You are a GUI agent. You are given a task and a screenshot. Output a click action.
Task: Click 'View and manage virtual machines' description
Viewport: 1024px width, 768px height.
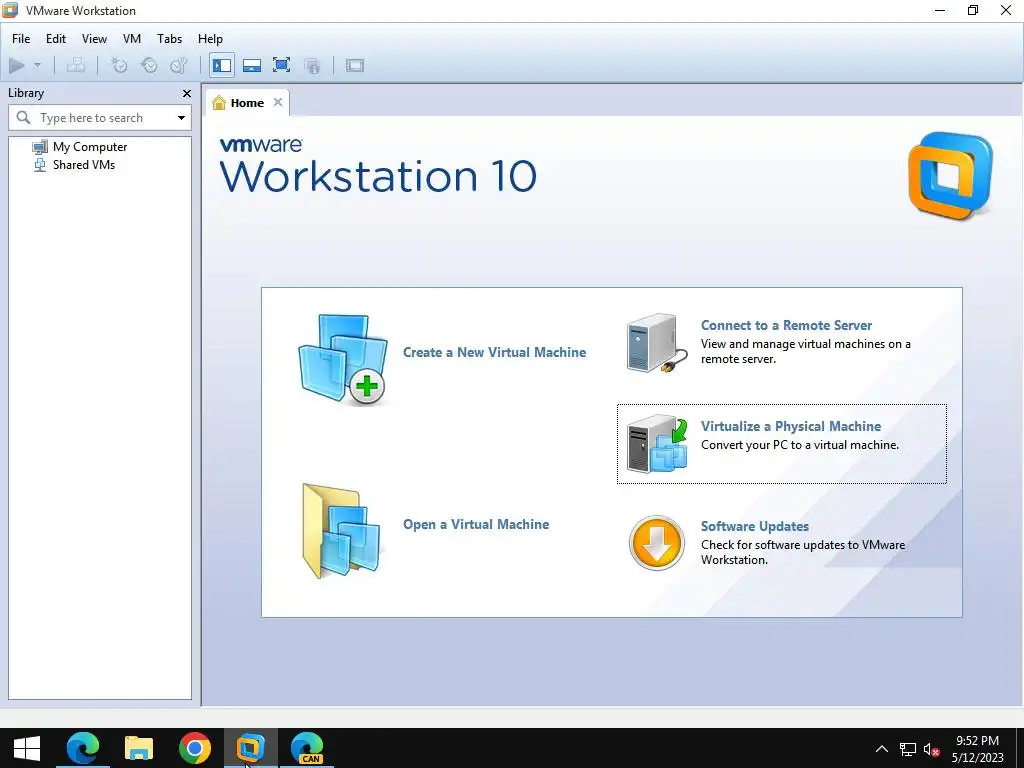coord(805,351)
